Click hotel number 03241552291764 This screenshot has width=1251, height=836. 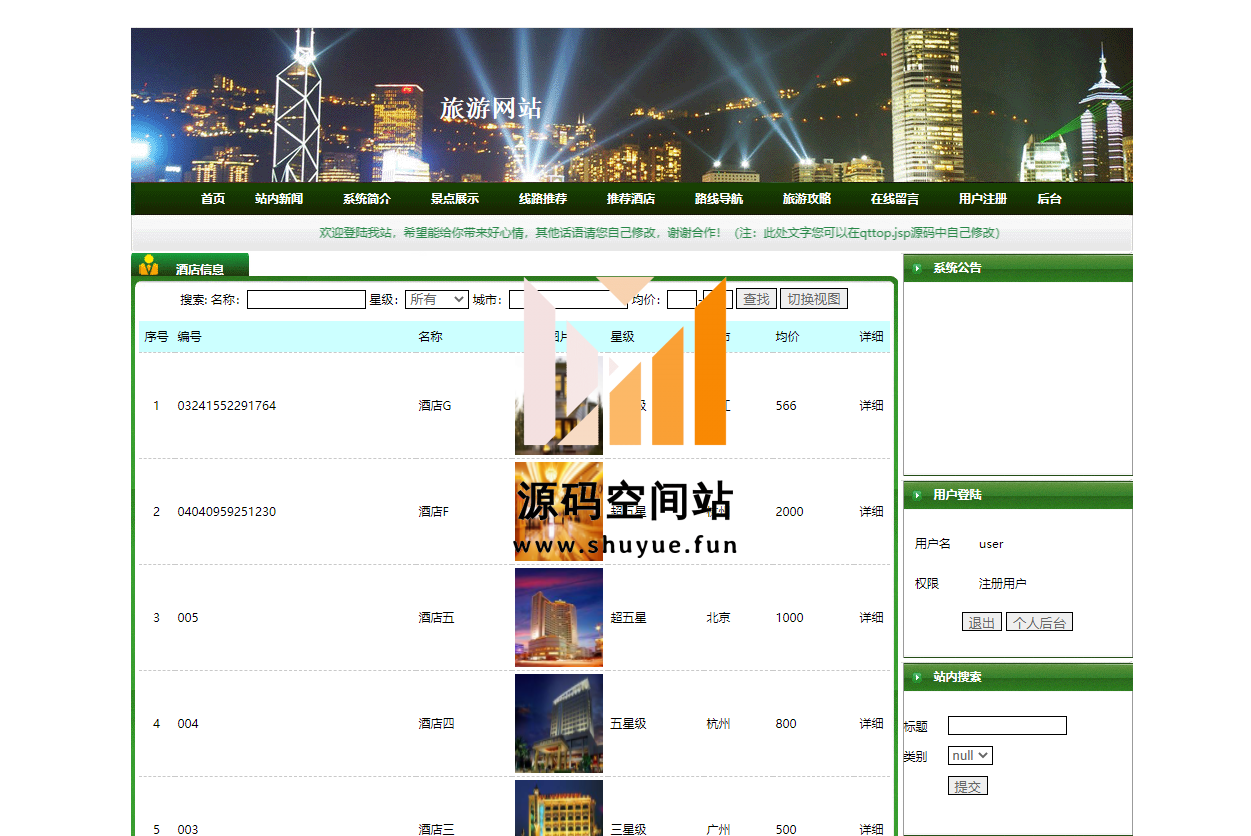[227, 406]
